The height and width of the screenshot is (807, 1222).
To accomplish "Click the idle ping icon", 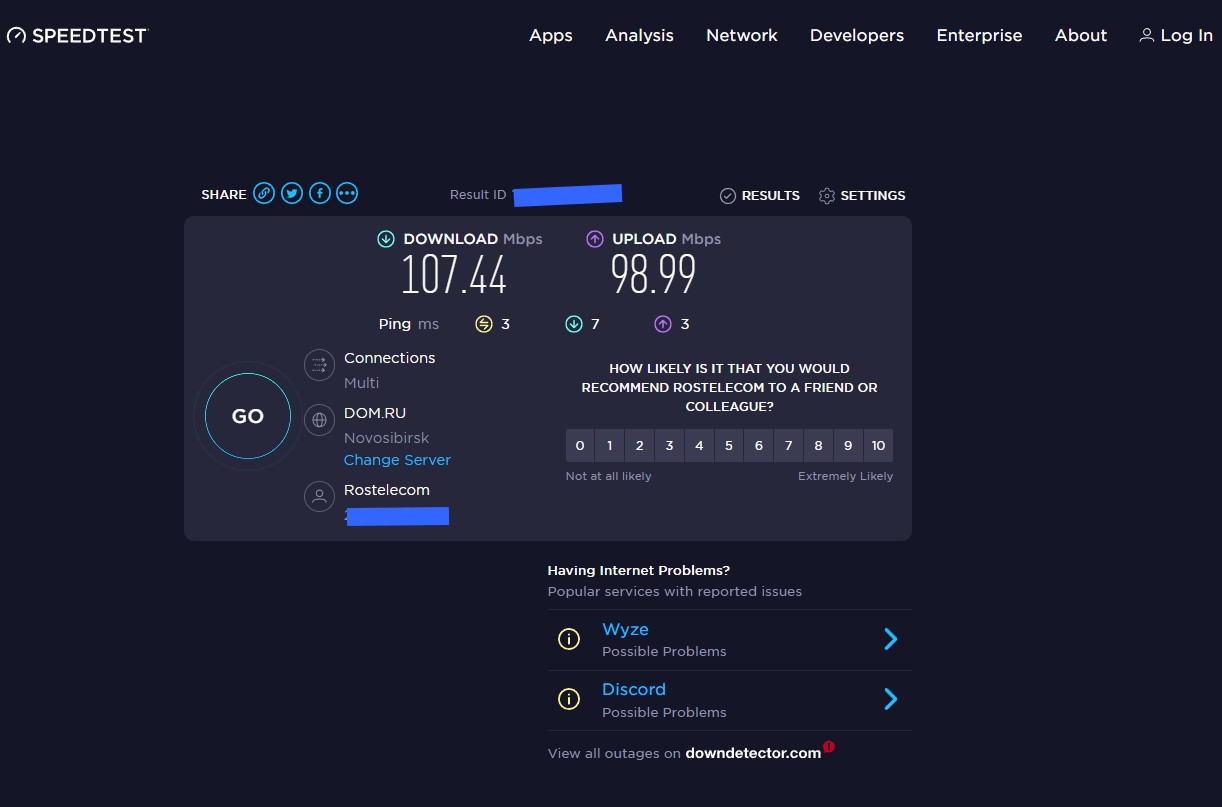I will (x=484, y=324).
